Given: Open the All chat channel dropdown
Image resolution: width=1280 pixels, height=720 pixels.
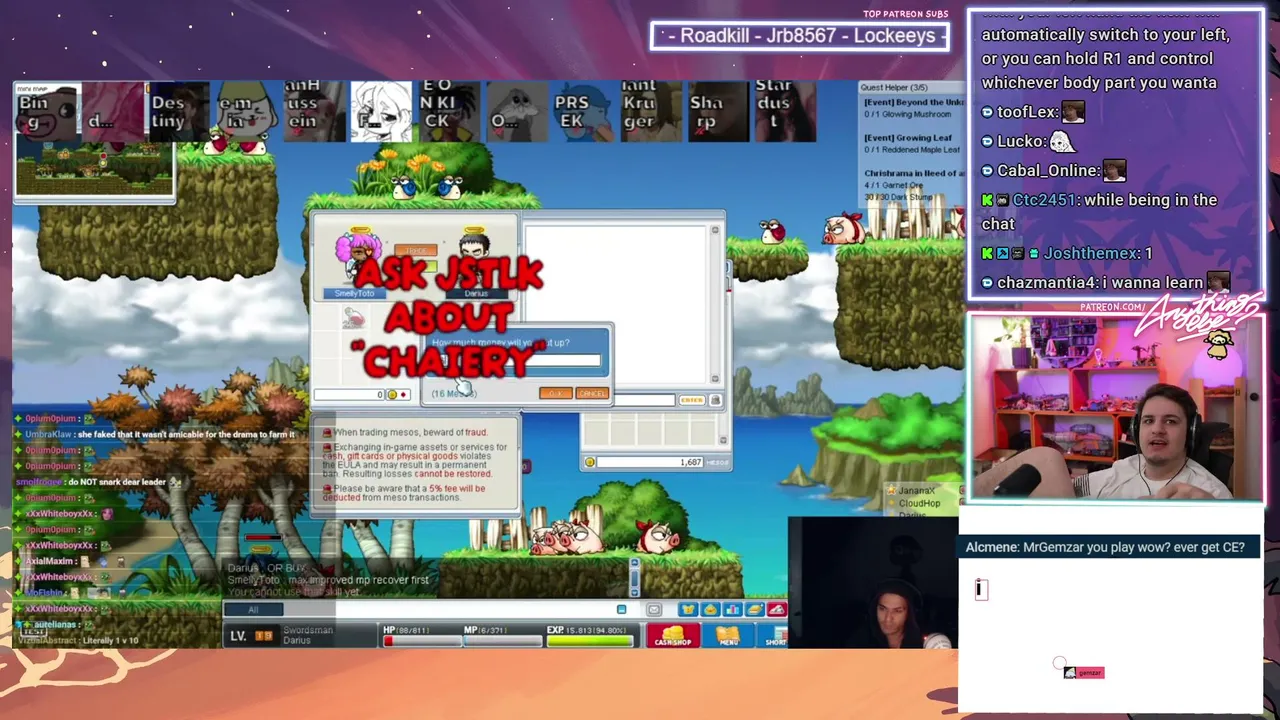Looking at the screenshot, I should coord(253,610).
